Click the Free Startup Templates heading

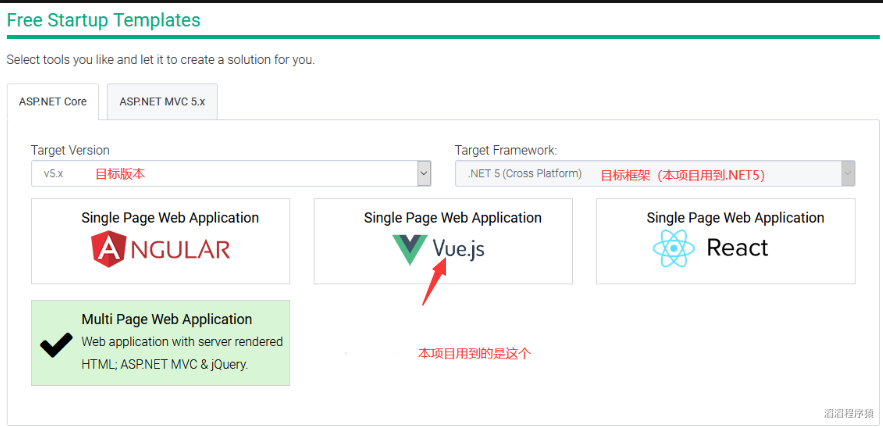click(x=104, y=20)
